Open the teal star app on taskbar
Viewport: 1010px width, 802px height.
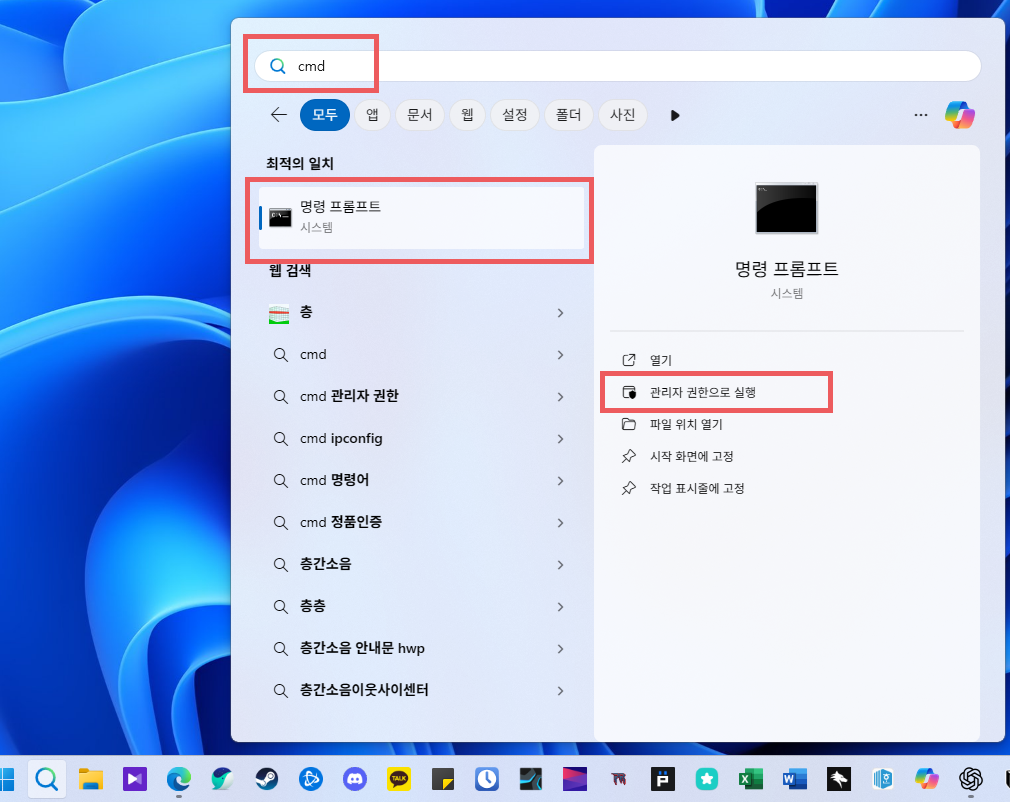[x=707, y=779]
